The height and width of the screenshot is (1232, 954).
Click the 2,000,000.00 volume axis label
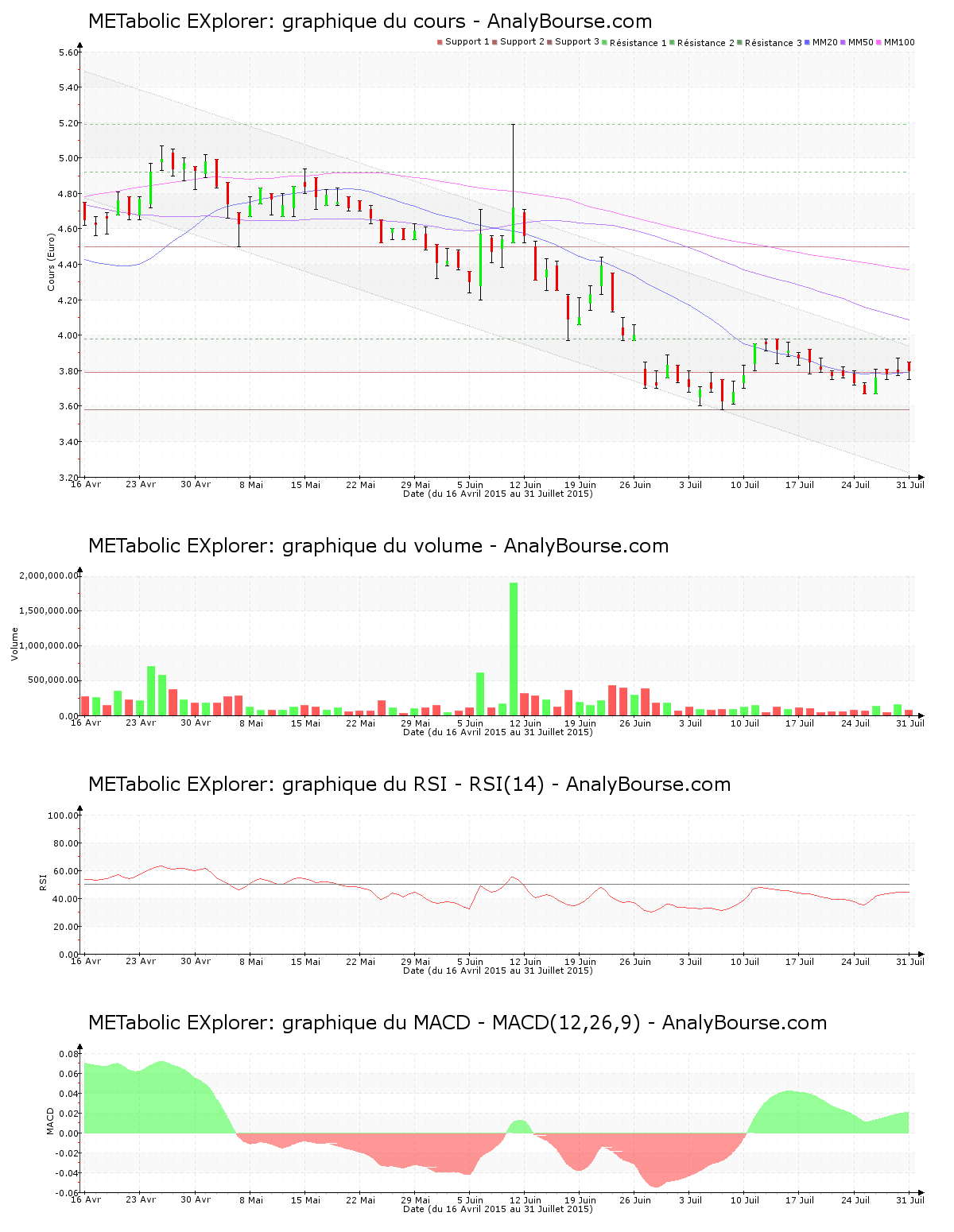(49, 575)
